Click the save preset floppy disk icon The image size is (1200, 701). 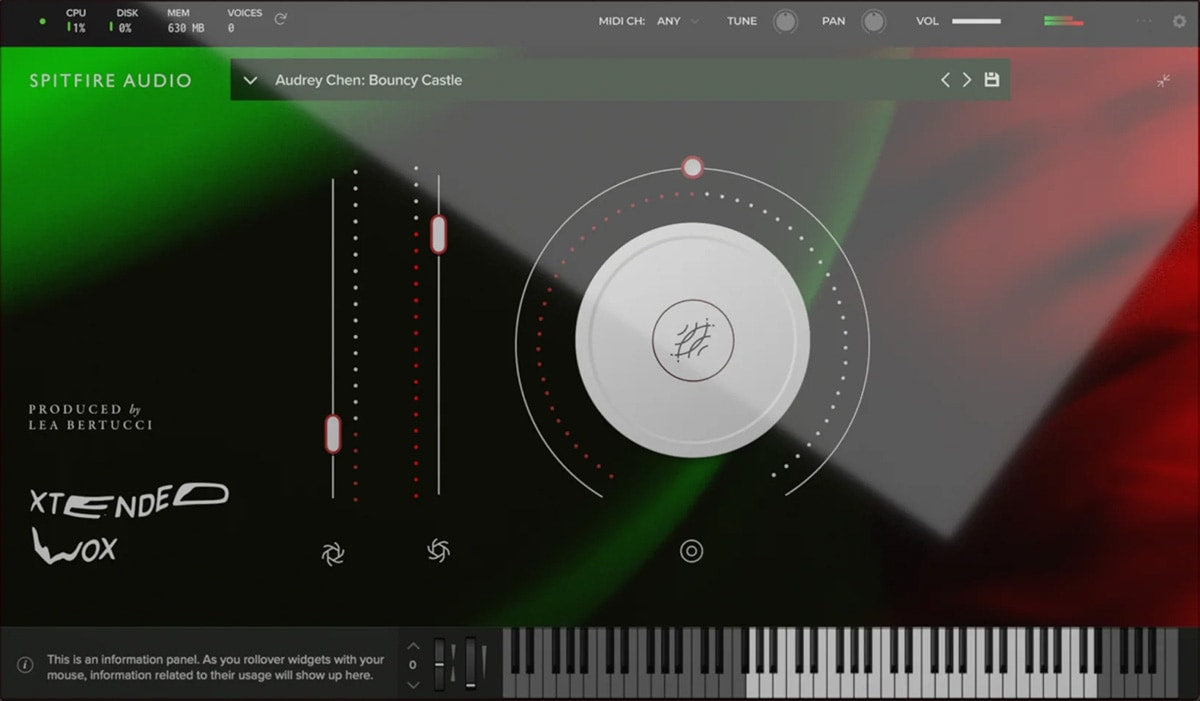pyautogui.click(x=991, y=80)
